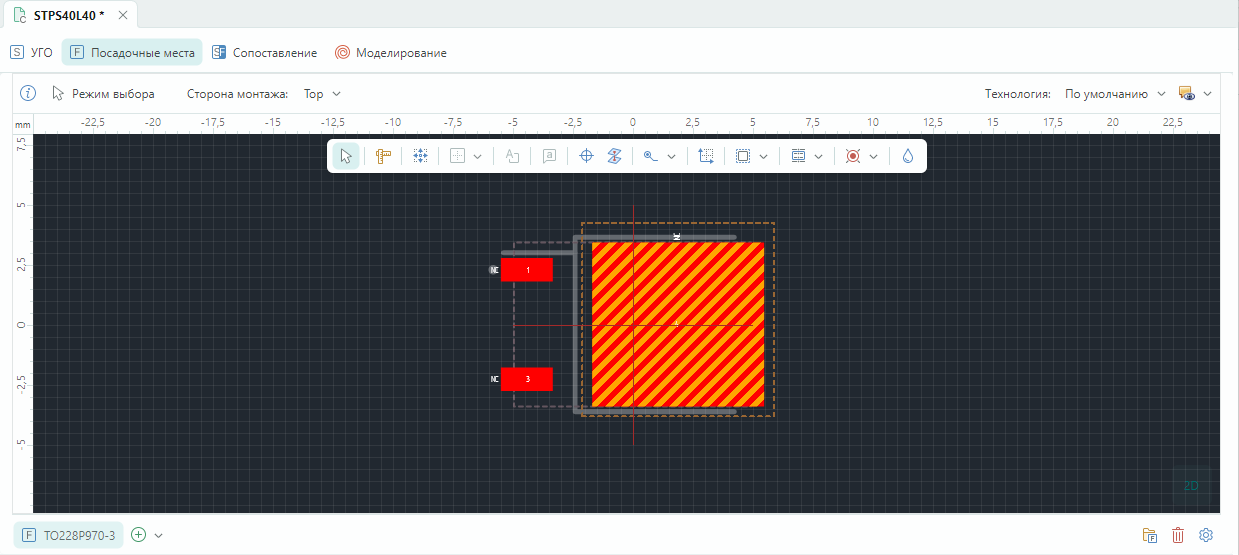Click the green plus add footprint button

tap(139, 535)
